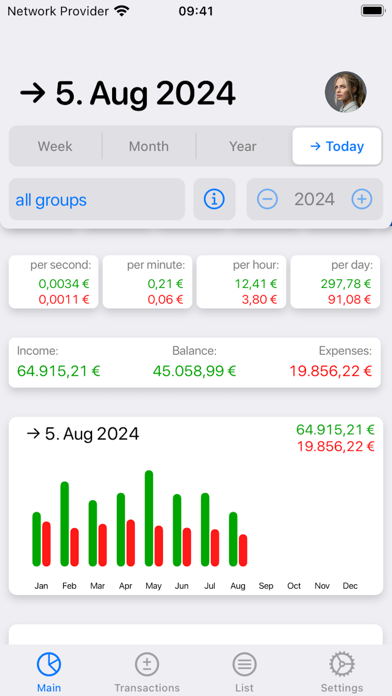Tap the Aug red expenses bar
The height and width of the screenshot is (696, 392).
tap(243, 550)
